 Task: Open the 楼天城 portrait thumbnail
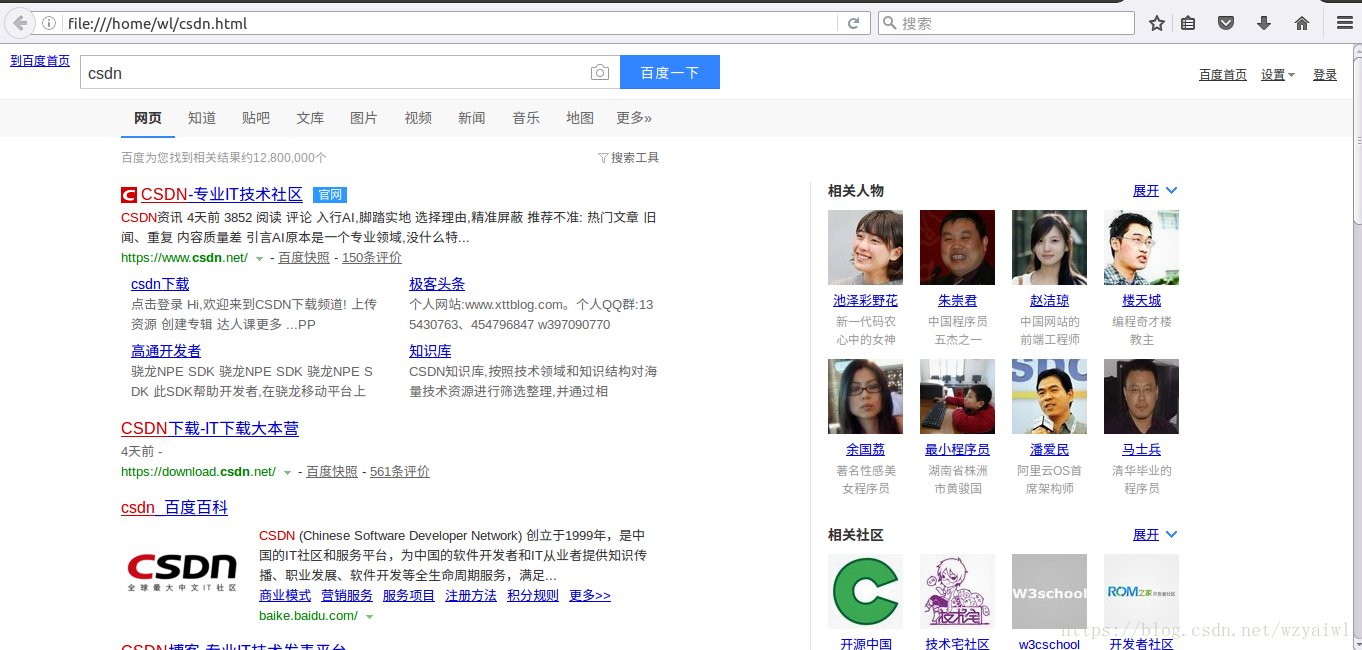1141,247
